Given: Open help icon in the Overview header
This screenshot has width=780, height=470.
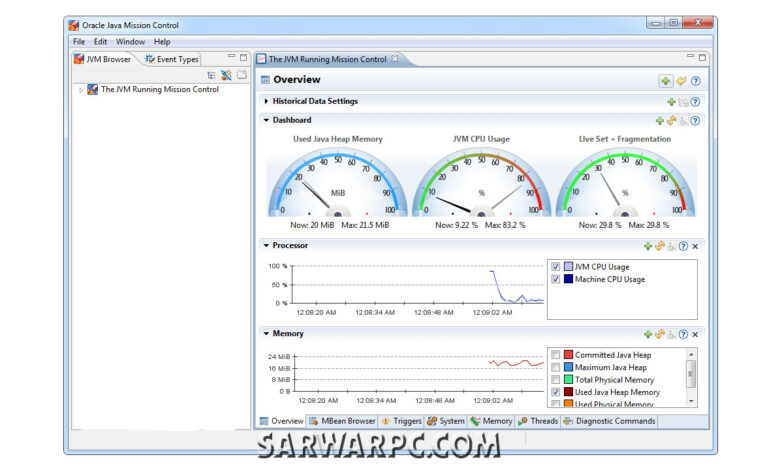Looking at the screenshot, I should point(696,81).
